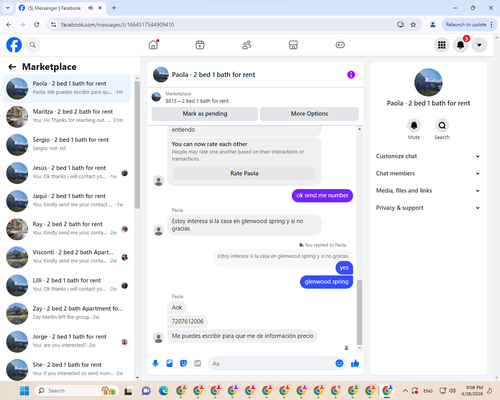The width and height of the screenshot is (500, 400).
Task: Click Mark as pending button
Action: tap(205, 114)
